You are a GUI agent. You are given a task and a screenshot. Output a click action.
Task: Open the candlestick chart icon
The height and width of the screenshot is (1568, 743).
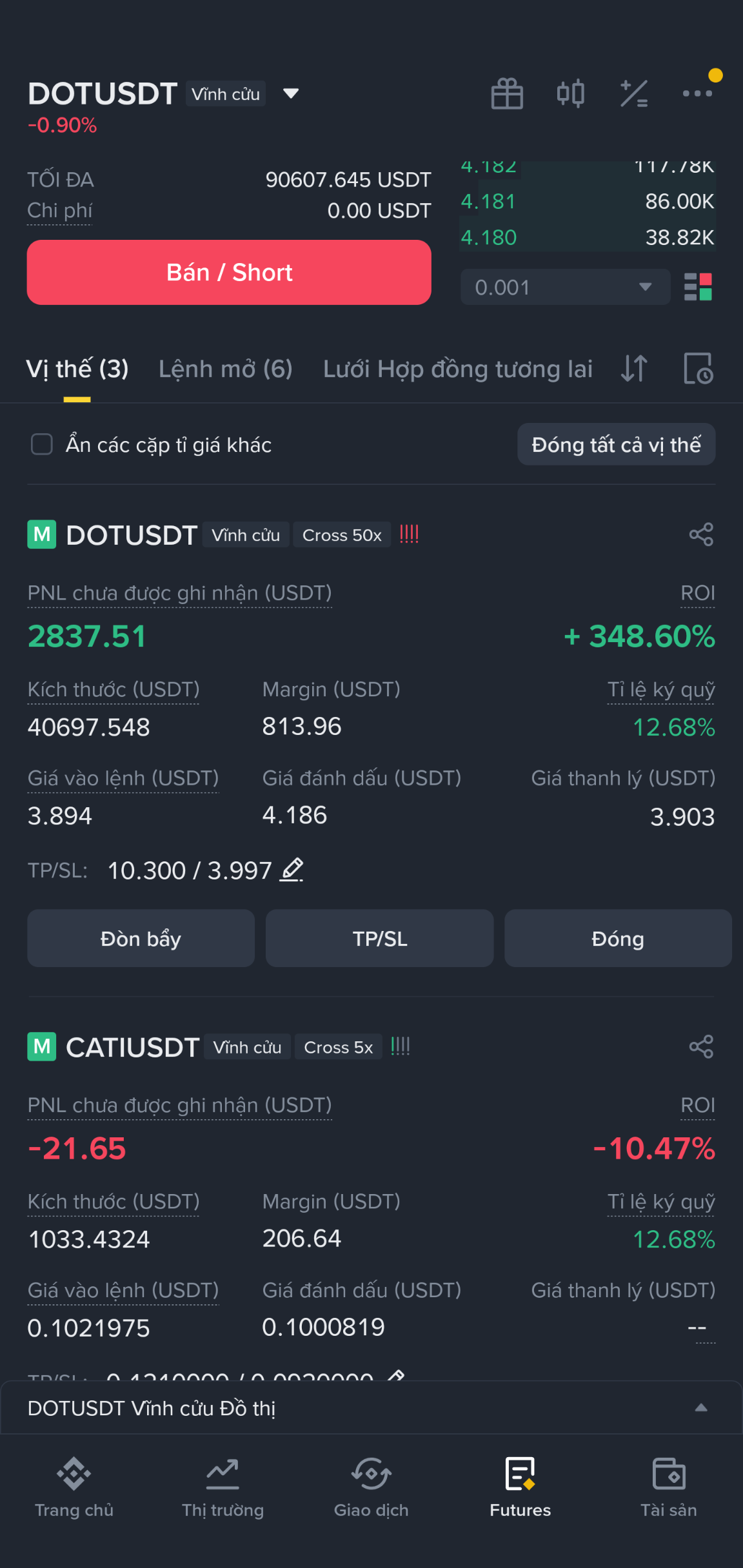(x=571, y=94)
